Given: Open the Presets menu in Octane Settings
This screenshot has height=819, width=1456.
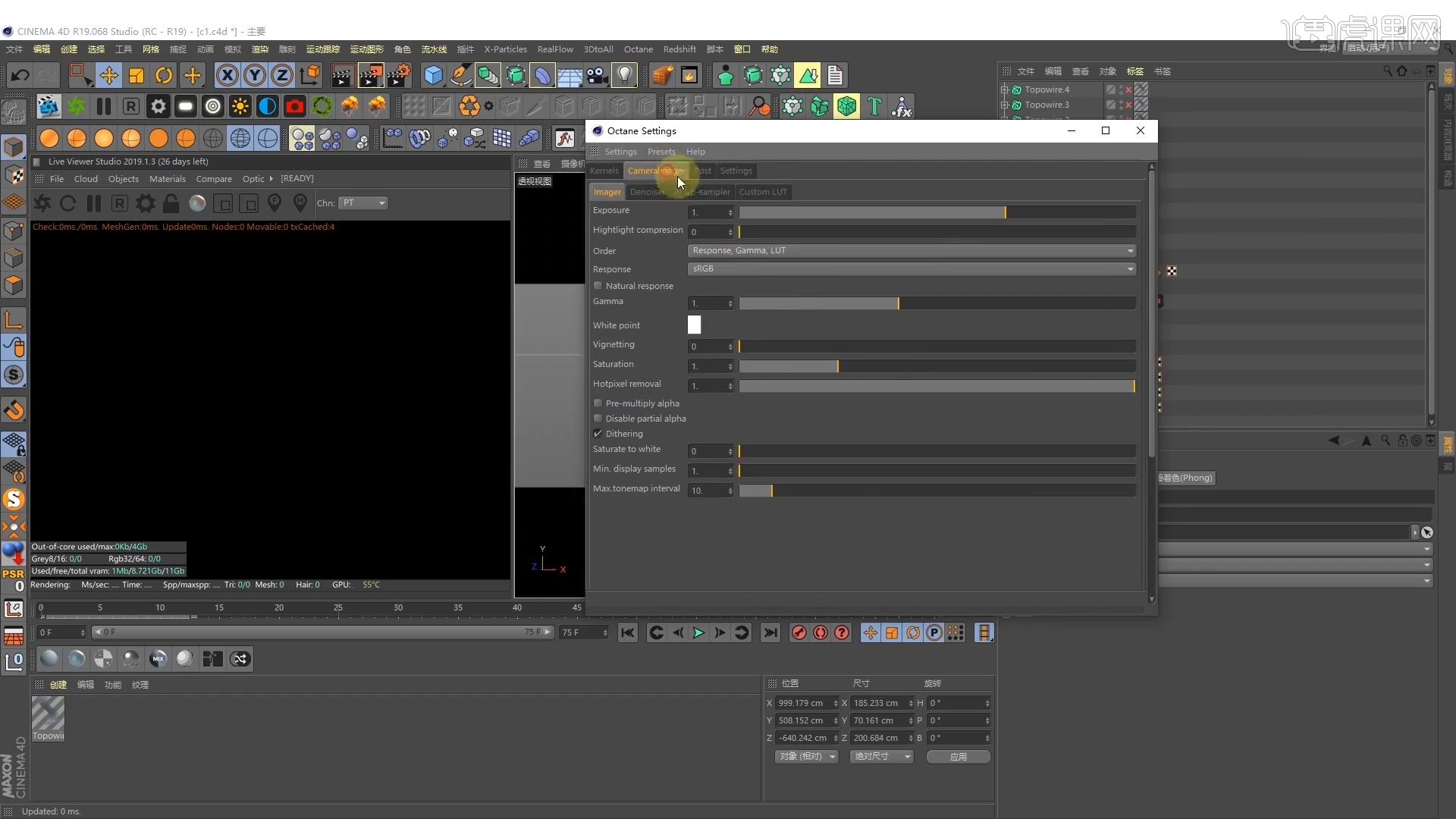Looking at the screenshot, I should point(661,152).
